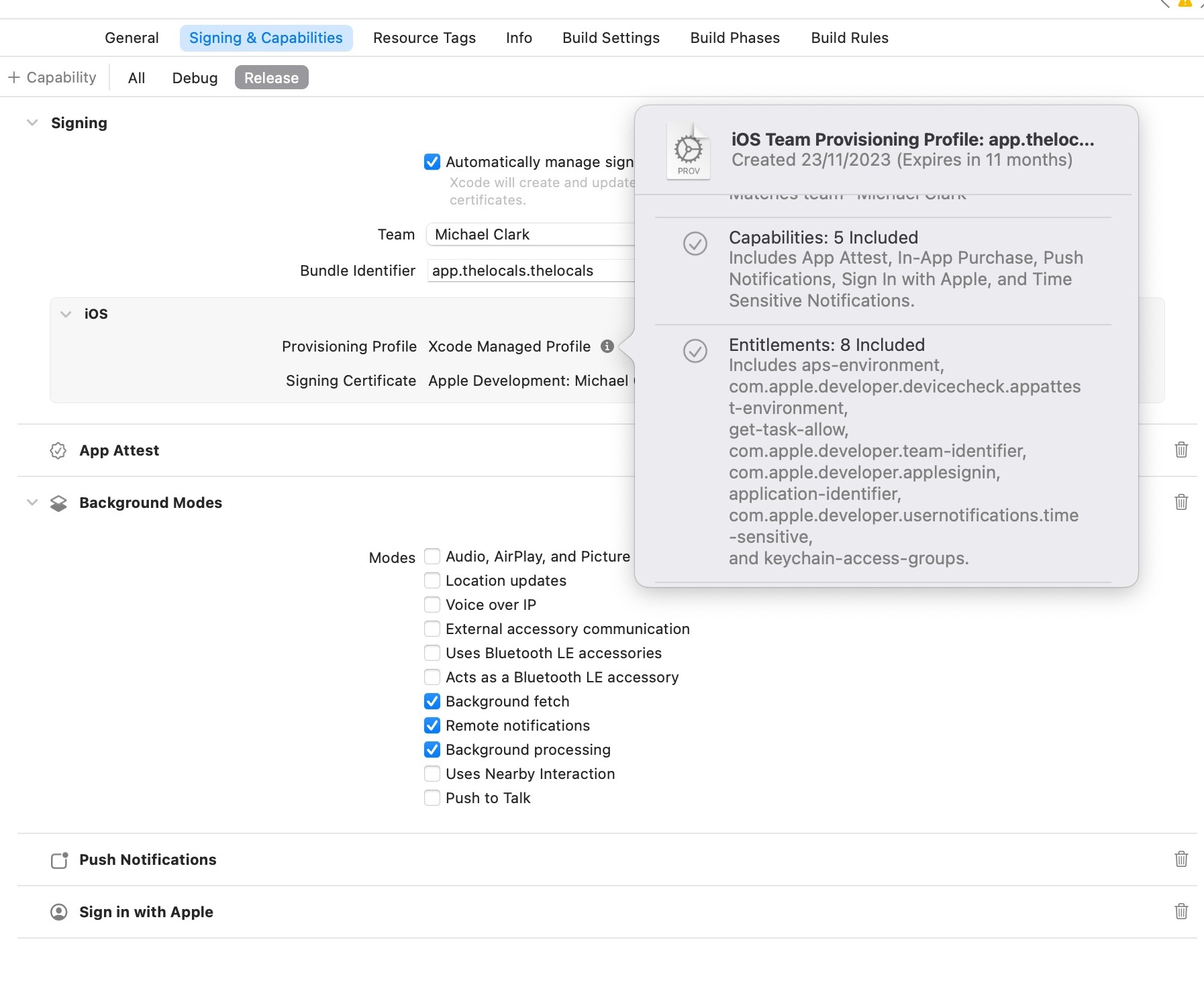Click the App Attest capability icon
This screenshot has width=1204, height=991.
click(x=58, y=450)
